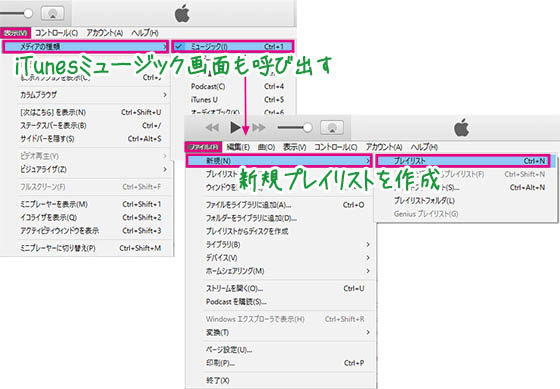Expand the ライブラリ(B) submenu arrow
Viewport: 560px width, 389px height.
click(x=368, y=244)
